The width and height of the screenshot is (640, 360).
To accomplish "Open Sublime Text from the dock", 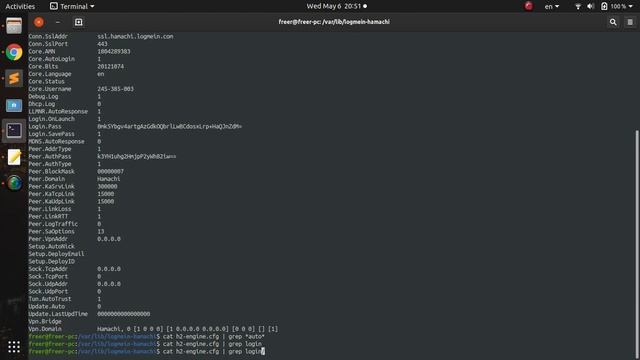I will [x=14, y=78].
